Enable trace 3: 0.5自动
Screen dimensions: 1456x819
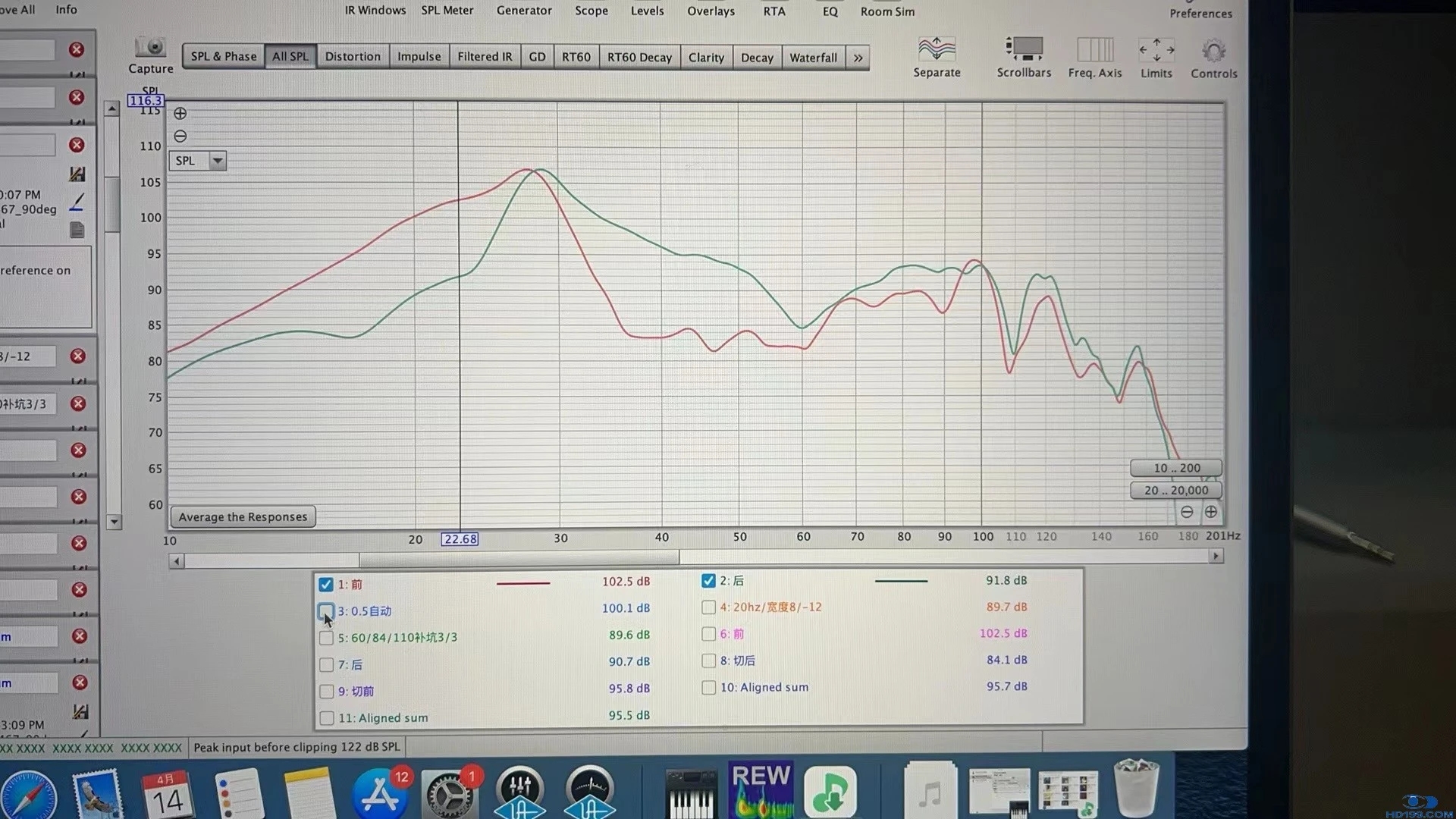tap(326, 611)
